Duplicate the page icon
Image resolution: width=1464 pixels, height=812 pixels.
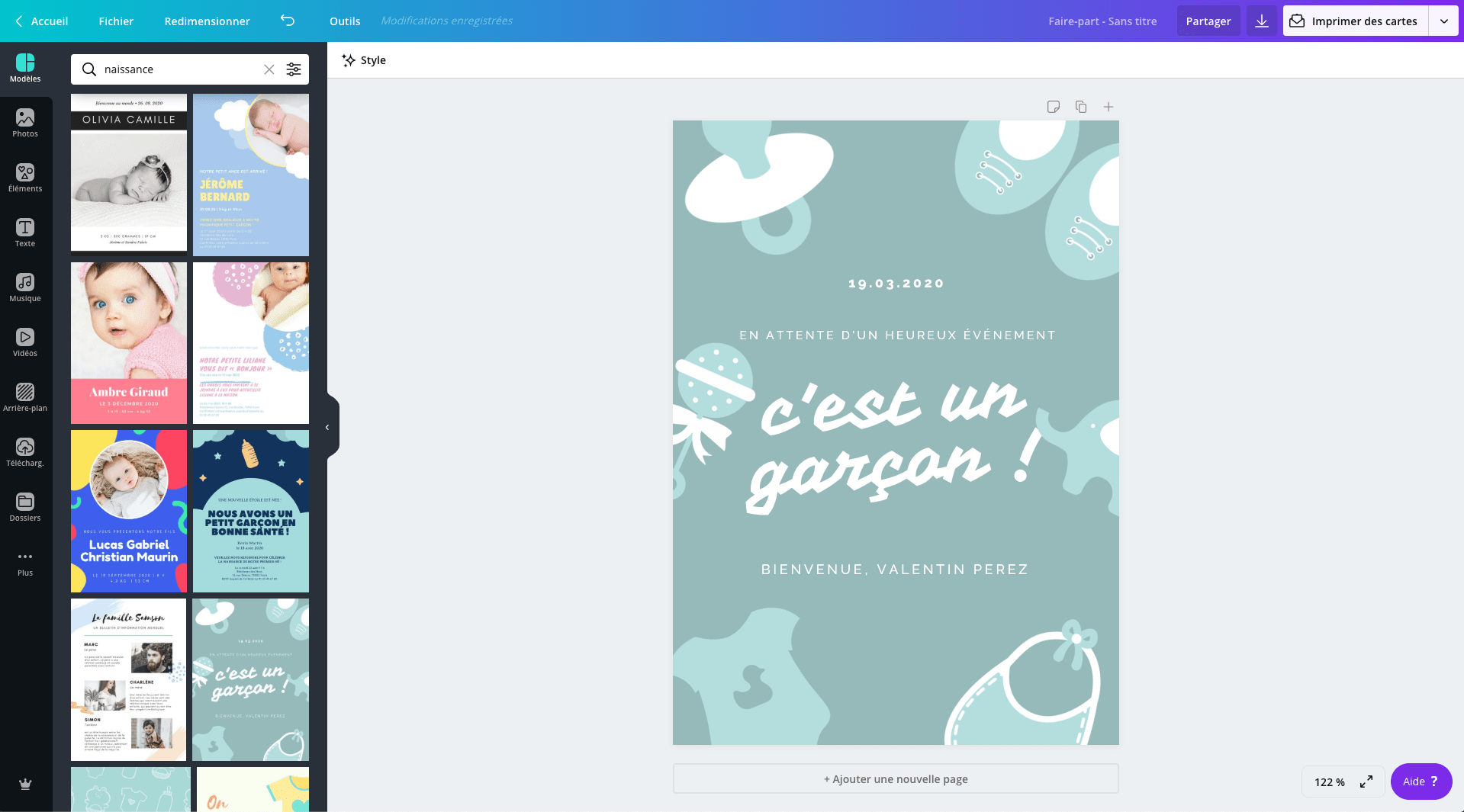1081,107
